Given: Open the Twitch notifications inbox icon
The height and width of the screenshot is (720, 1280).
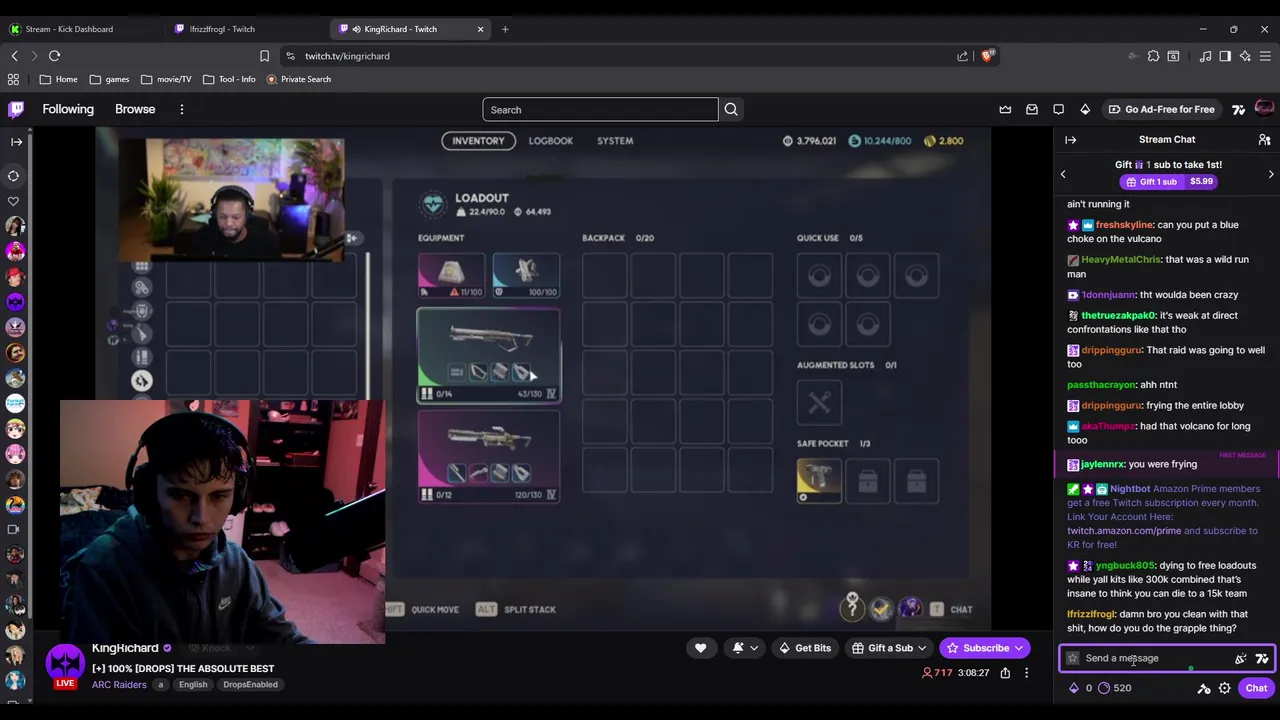Looking at the screenshot, I should tap(1032, 109).
